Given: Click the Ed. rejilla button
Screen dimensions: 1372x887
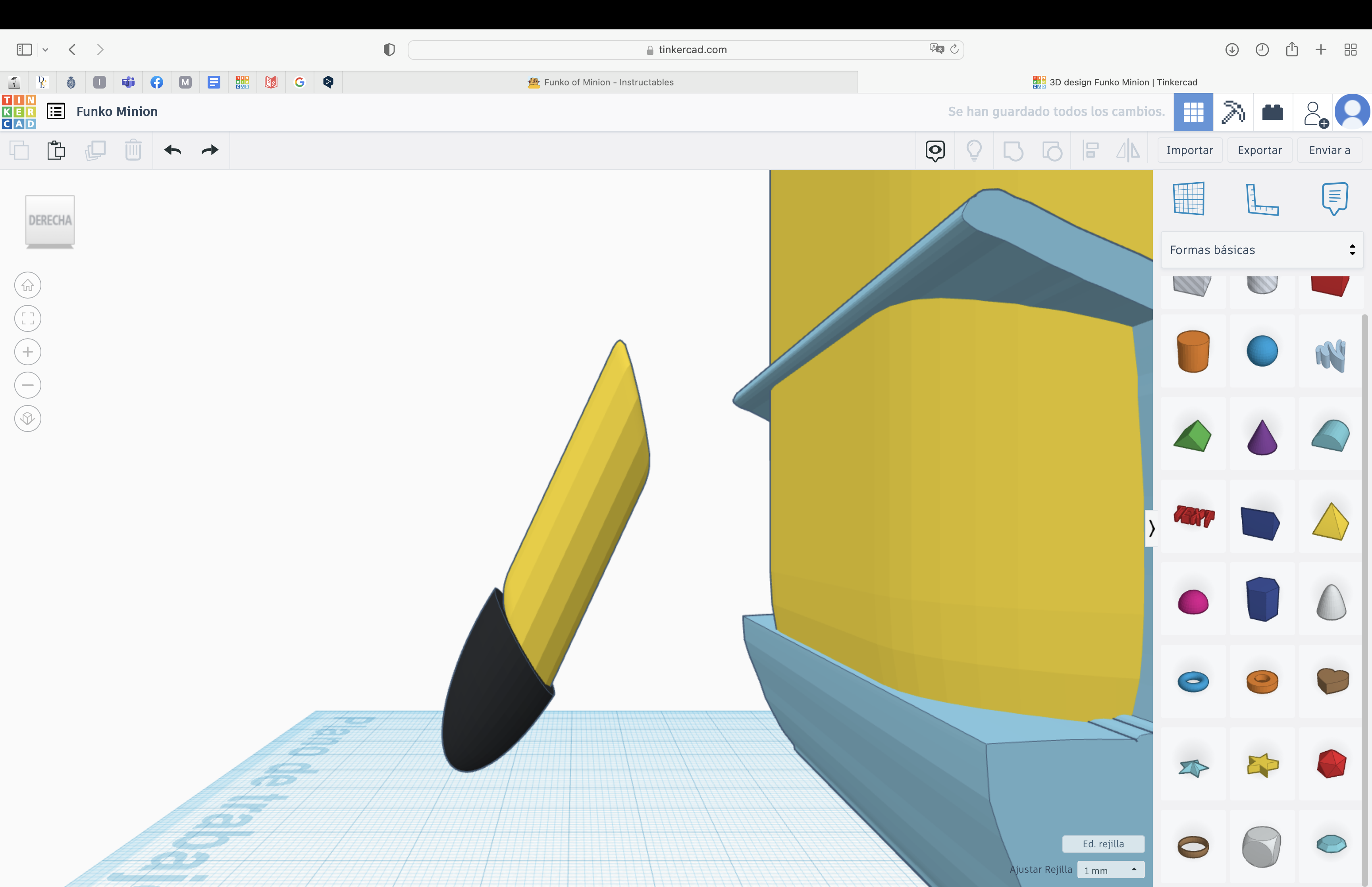Looking at the screenshot, I should pyautogui.click(x=1103, y=844).
